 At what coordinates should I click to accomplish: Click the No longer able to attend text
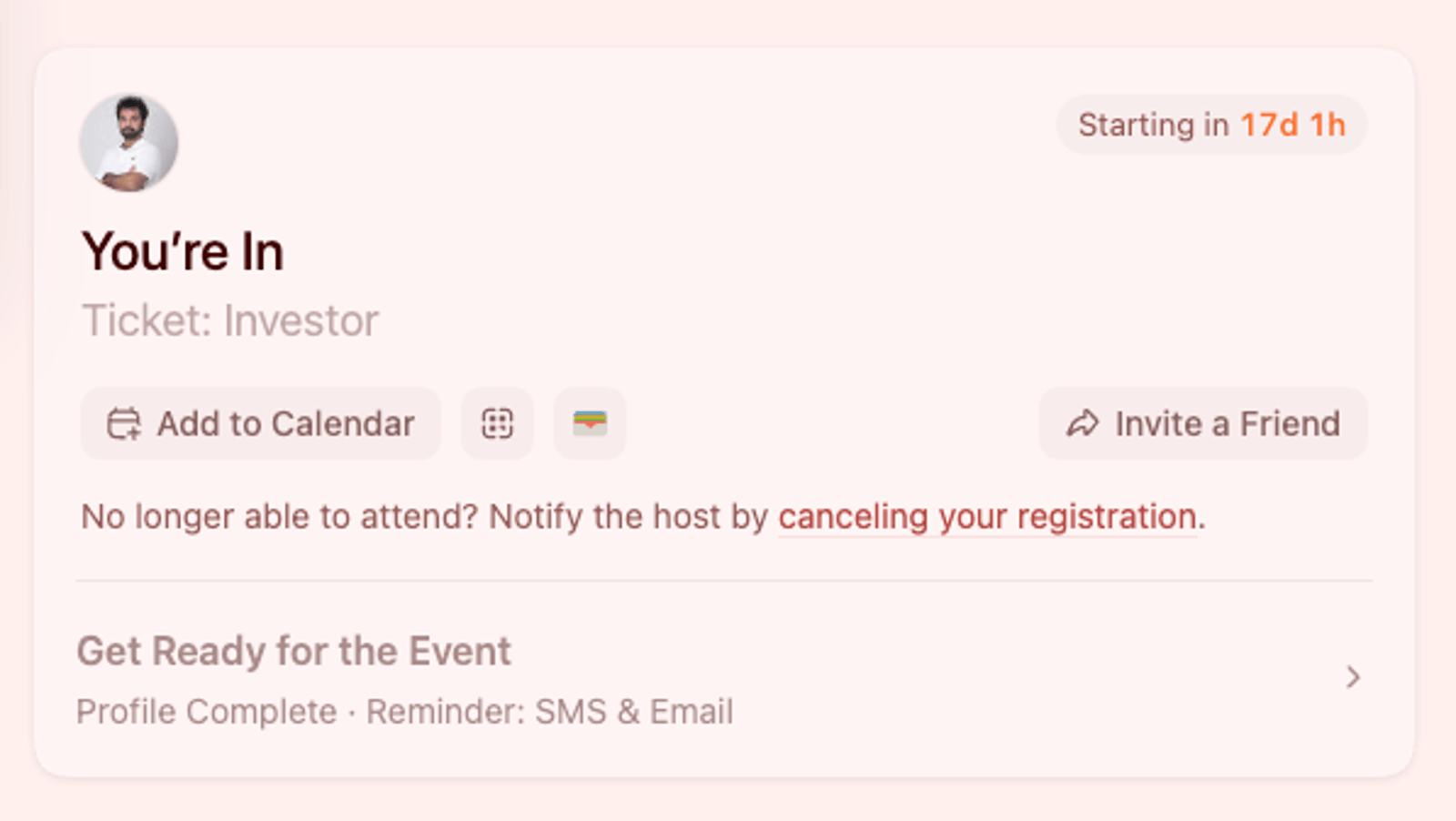click(278, 517)
